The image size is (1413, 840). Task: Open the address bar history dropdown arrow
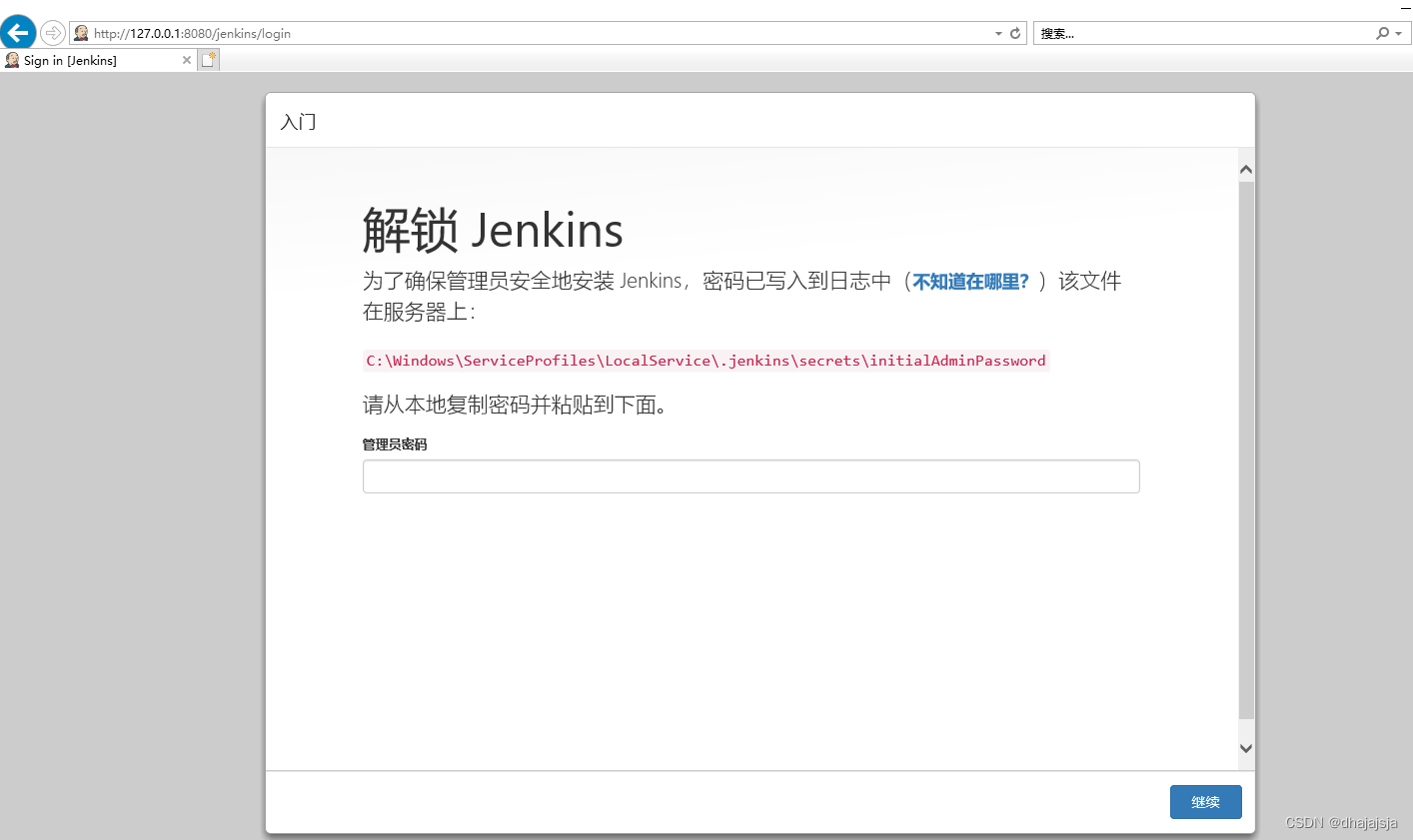(x=998, y=33)
